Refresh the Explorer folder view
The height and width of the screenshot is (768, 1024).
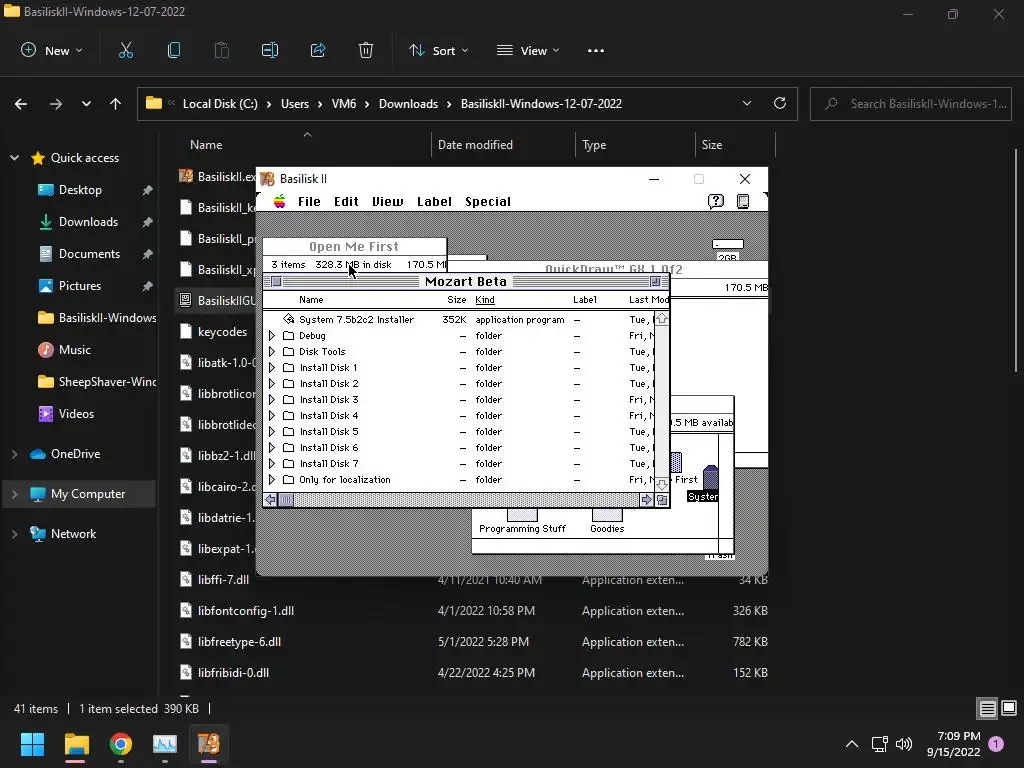click(780, 103)
